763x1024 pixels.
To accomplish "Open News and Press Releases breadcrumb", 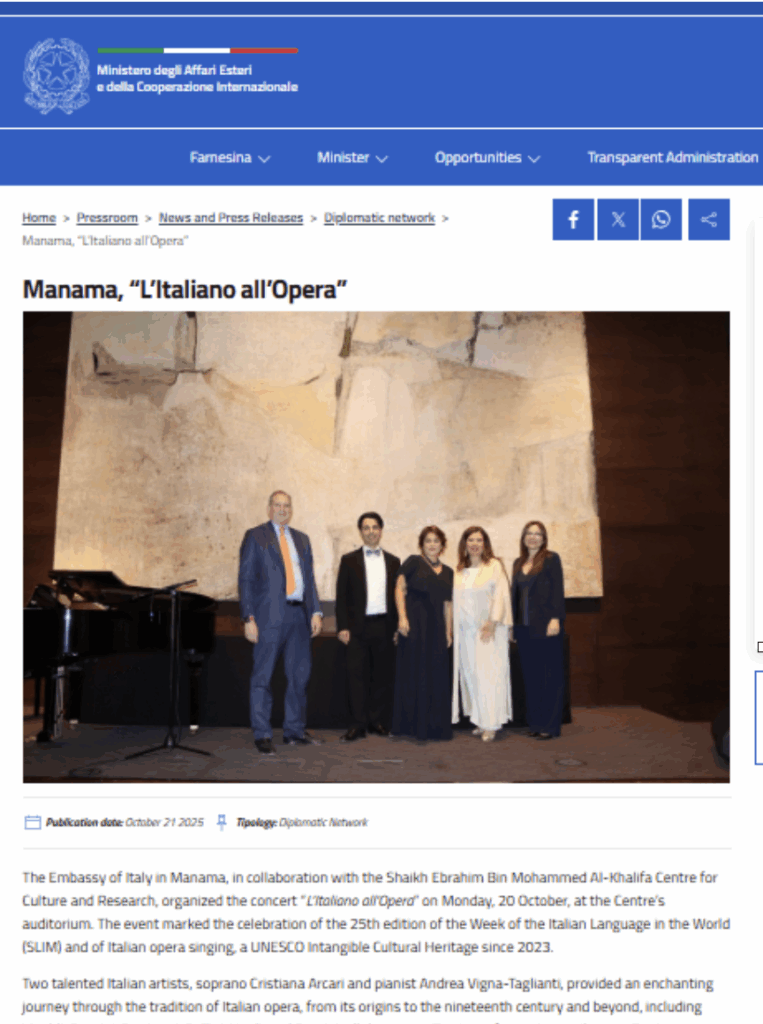I will [x=231, y=217].
